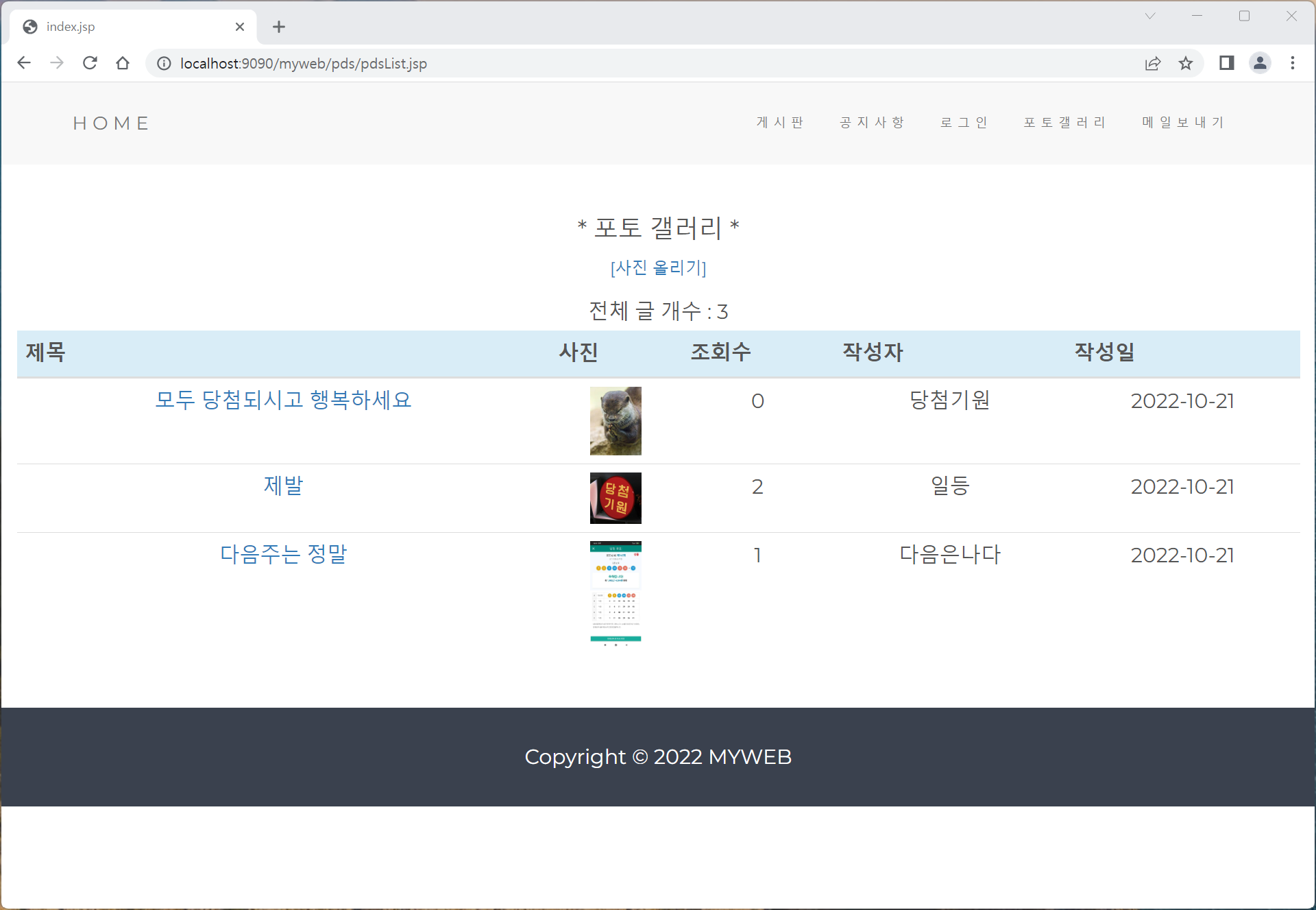
Task: Expand the tab search chevron
Action: pyautogui.click(x=1150, y=16)
